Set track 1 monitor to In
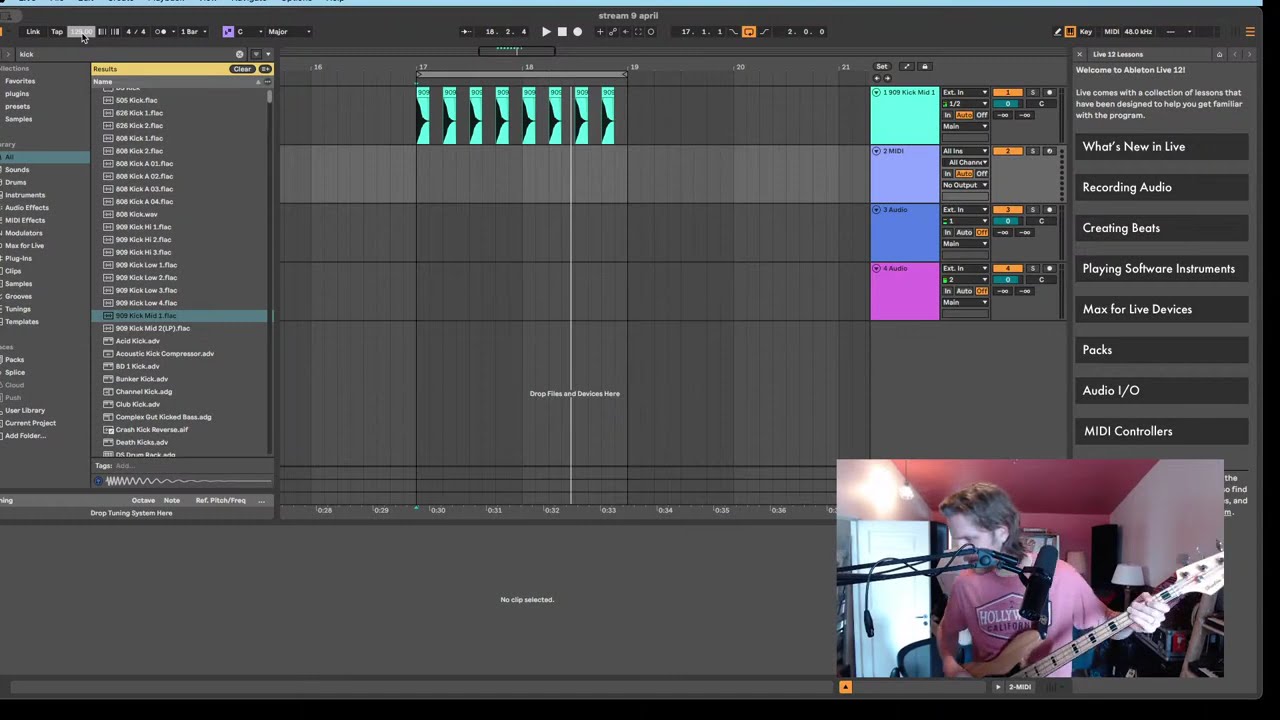Viewport: 1280px width, 720px height. tap(948, 115)
